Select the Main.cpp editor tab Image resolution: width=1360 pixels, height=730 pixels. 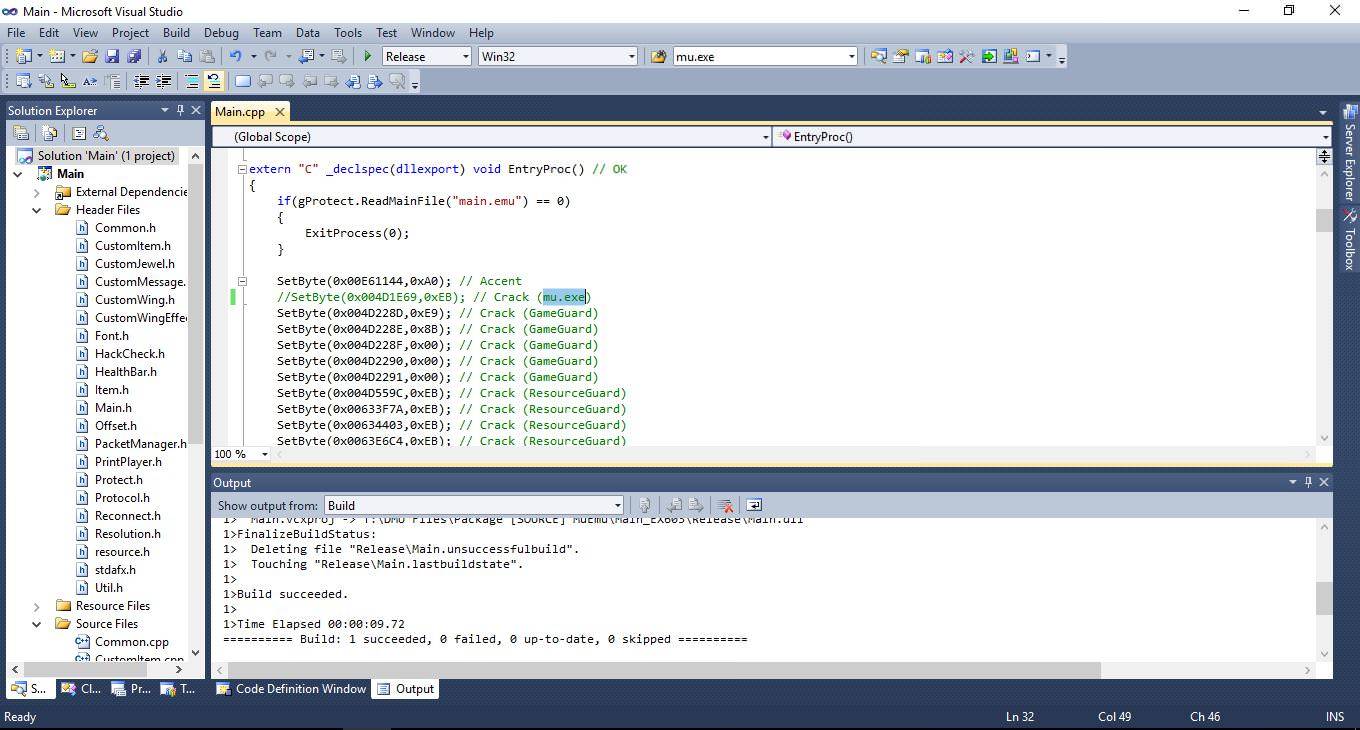click(x=240, y=112)
